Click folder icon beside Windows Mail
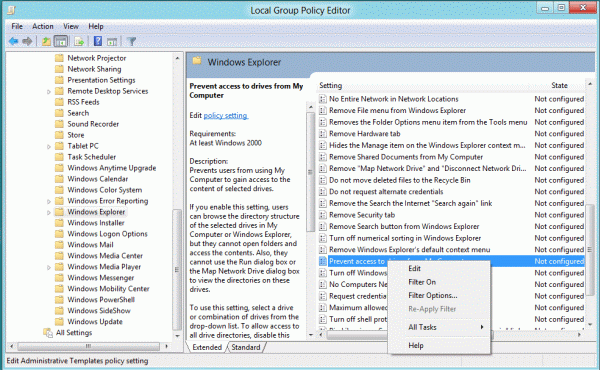The height and width of the screenshot is (370, 600). click(x=59, y=245)
